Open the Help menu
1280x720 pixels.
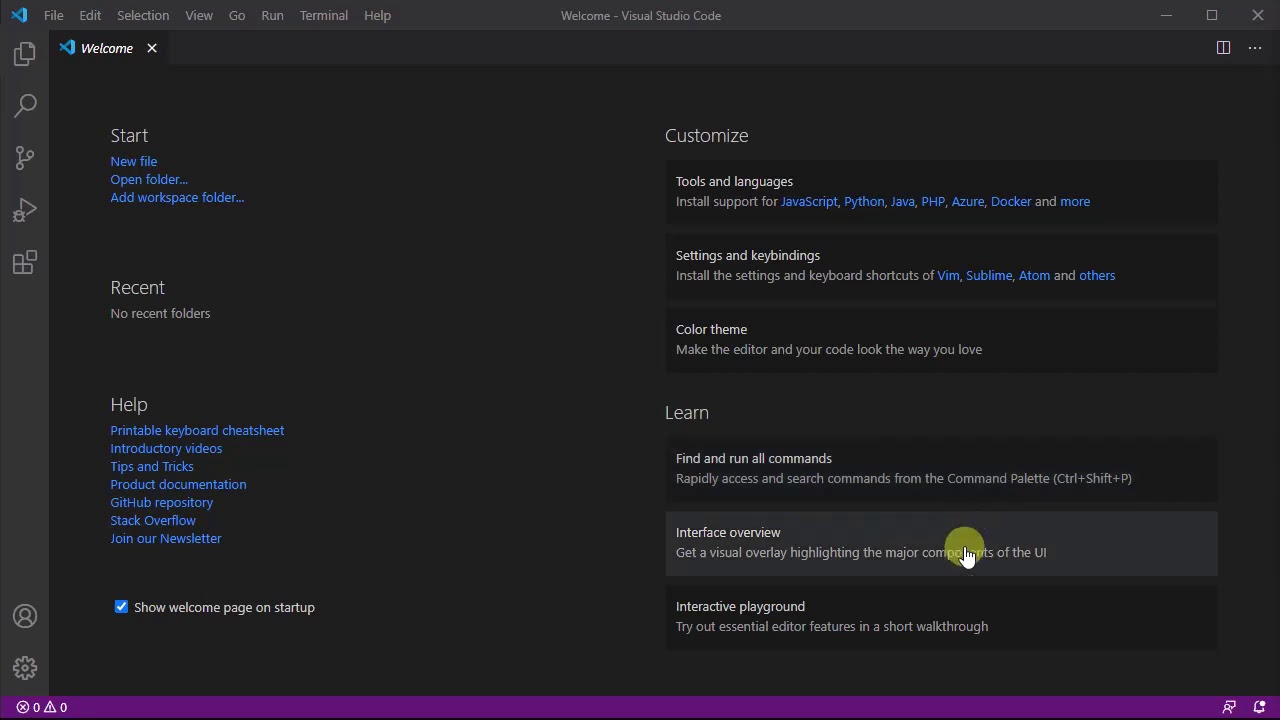point(377,15)
